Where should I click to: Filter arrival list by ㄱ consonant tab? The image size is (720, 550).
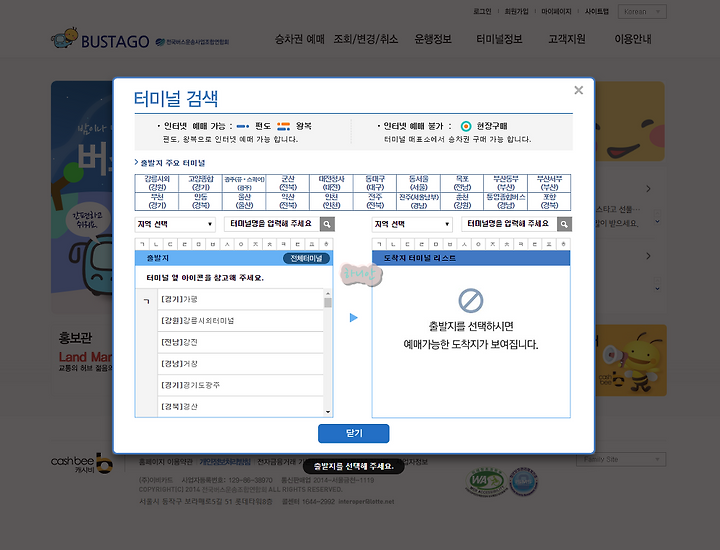379,244
